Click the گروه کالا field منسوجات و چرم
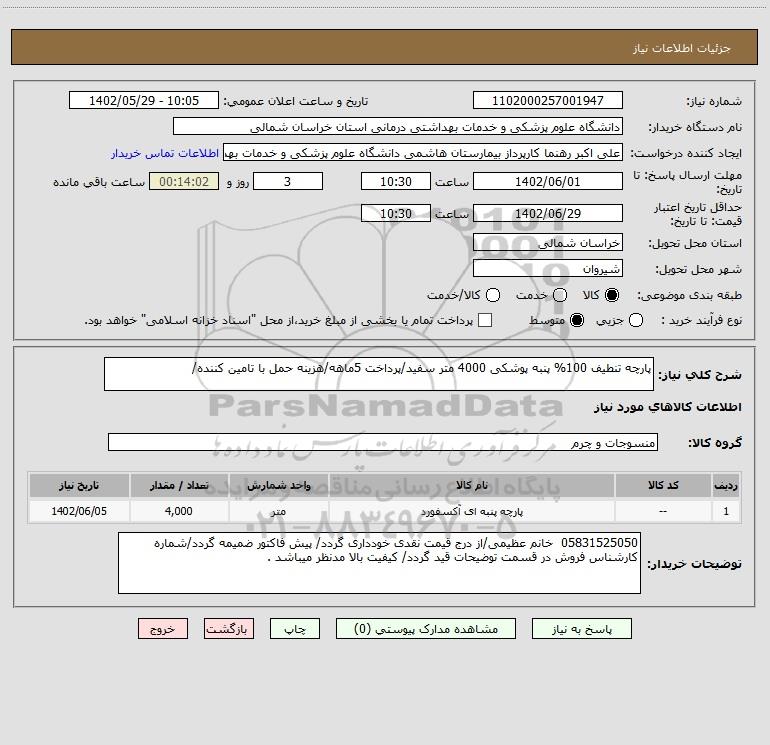 click(x=383, y=442)
